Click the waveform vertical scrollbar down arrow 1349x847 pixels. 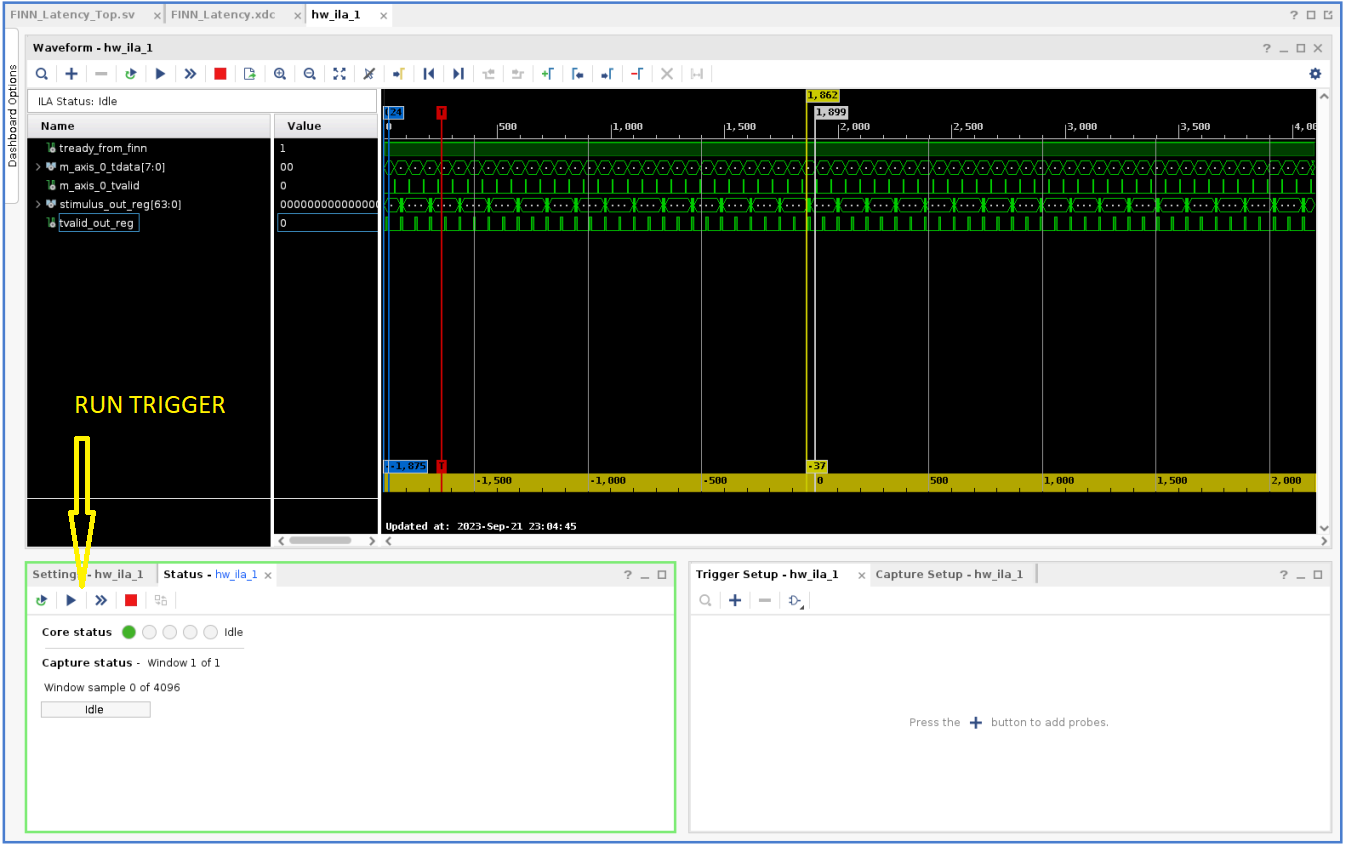pos(1324,528)
